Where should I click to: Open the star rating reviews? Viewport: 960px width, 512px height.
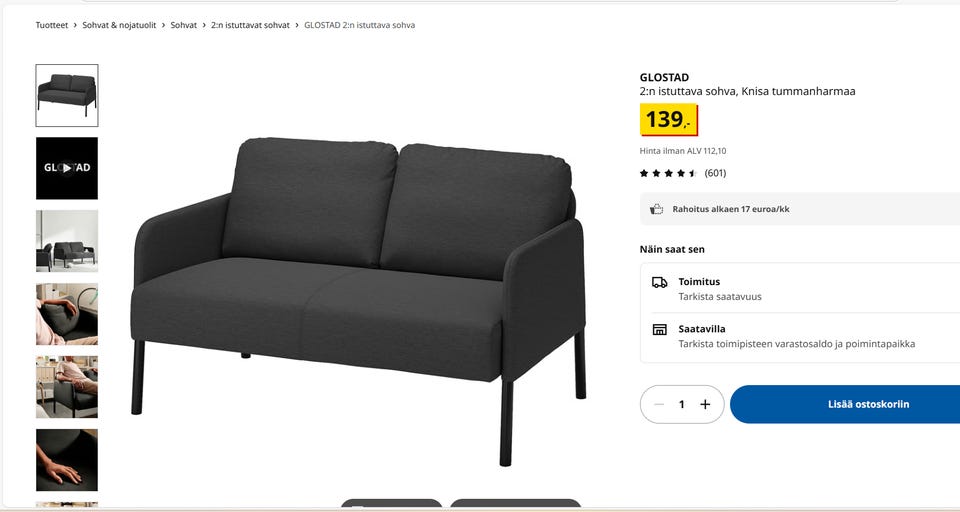click(x=683, y=173)
